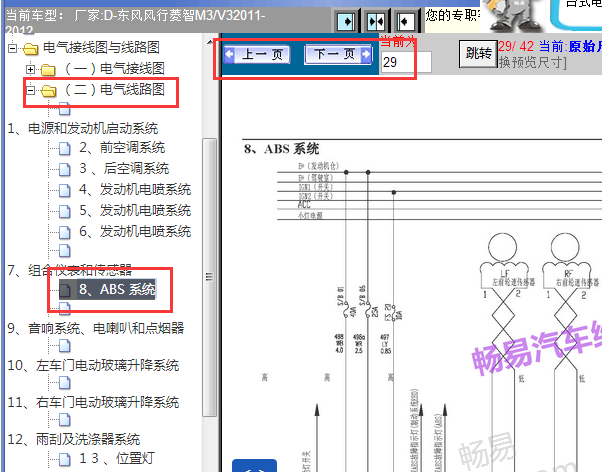The image size is (602, 472).
Task: Open 13、位置灯 tree item
Action: 117,458
